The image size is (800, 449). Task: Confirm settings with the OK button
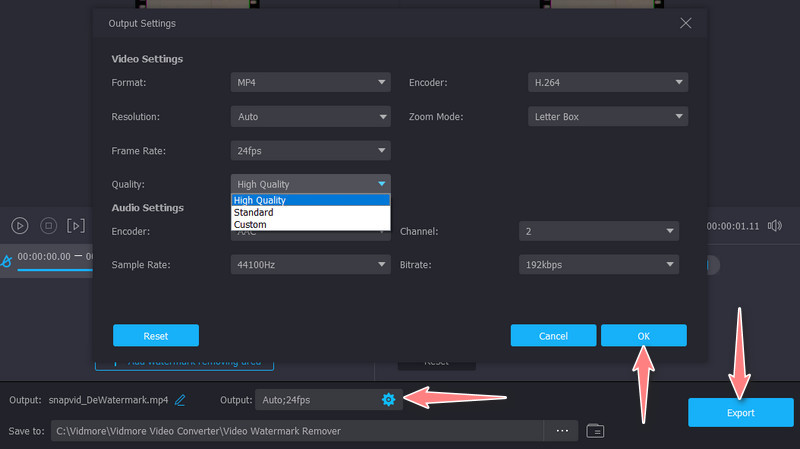pos(643,335)
